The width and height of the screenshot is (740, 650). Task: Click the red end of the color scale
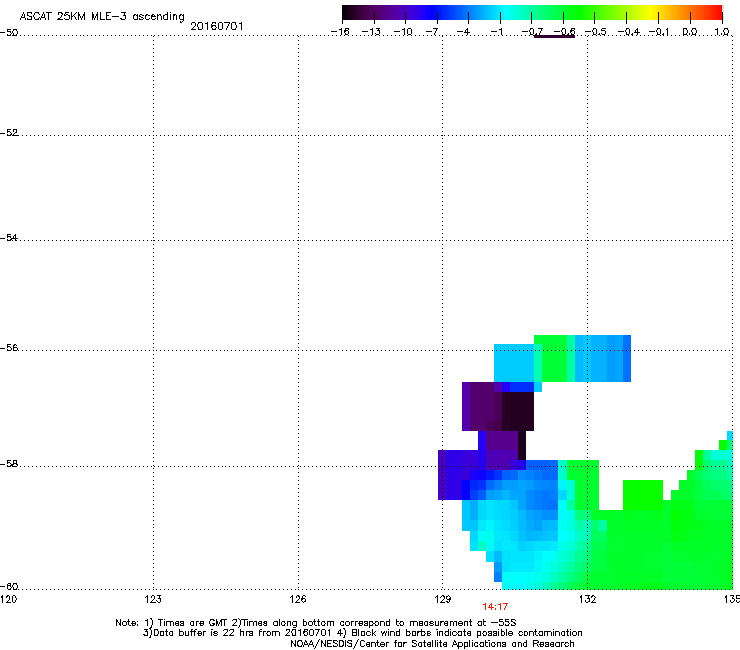coord(716,12)
